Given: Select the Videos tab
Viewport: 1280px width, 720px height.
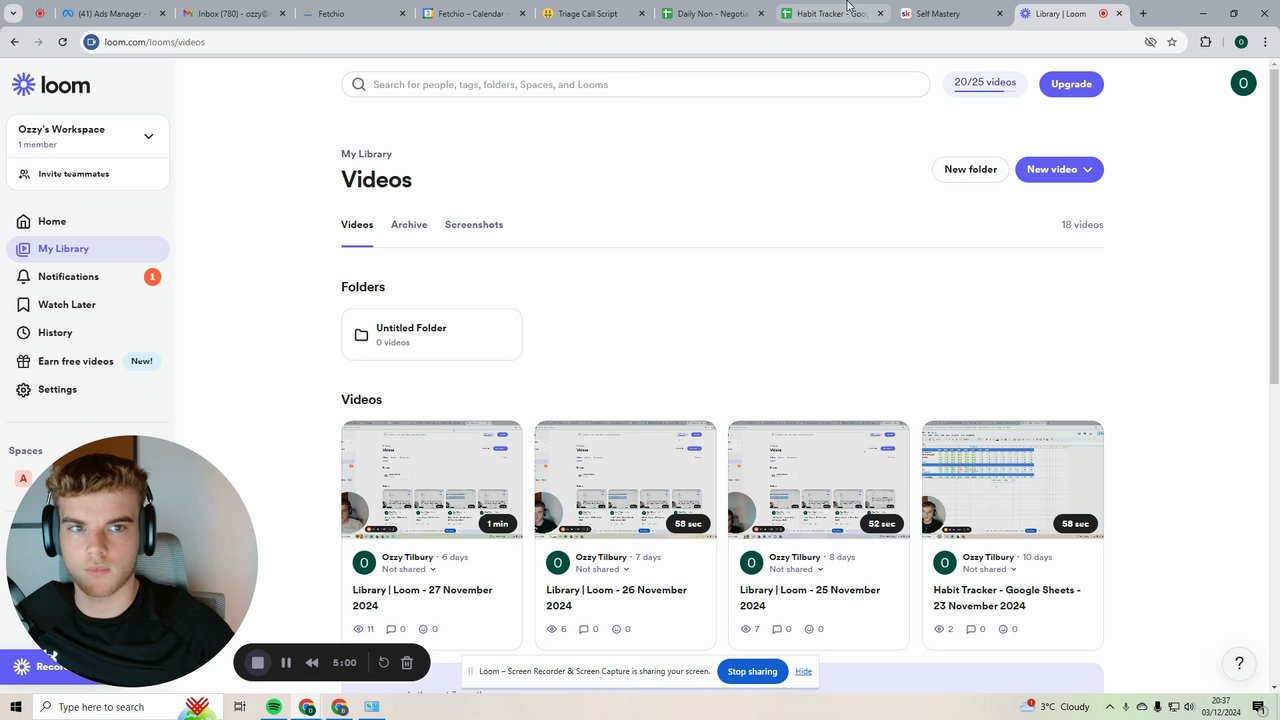Looking at the screenshot, I should [x=357, y=225].
